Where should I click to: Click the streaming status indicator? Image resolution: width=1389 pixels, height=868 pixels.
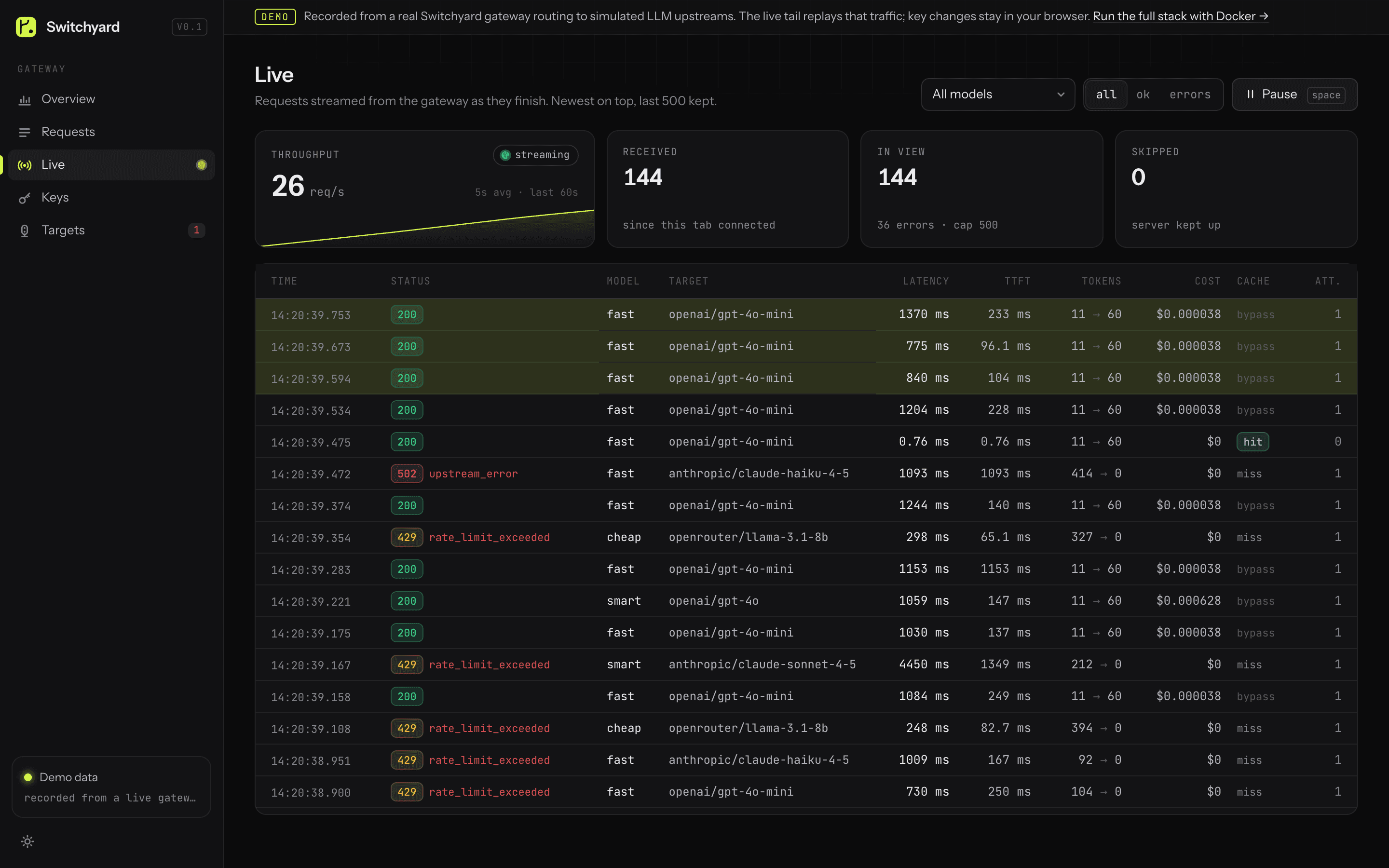pyautogui.click(x=535, y=155)
